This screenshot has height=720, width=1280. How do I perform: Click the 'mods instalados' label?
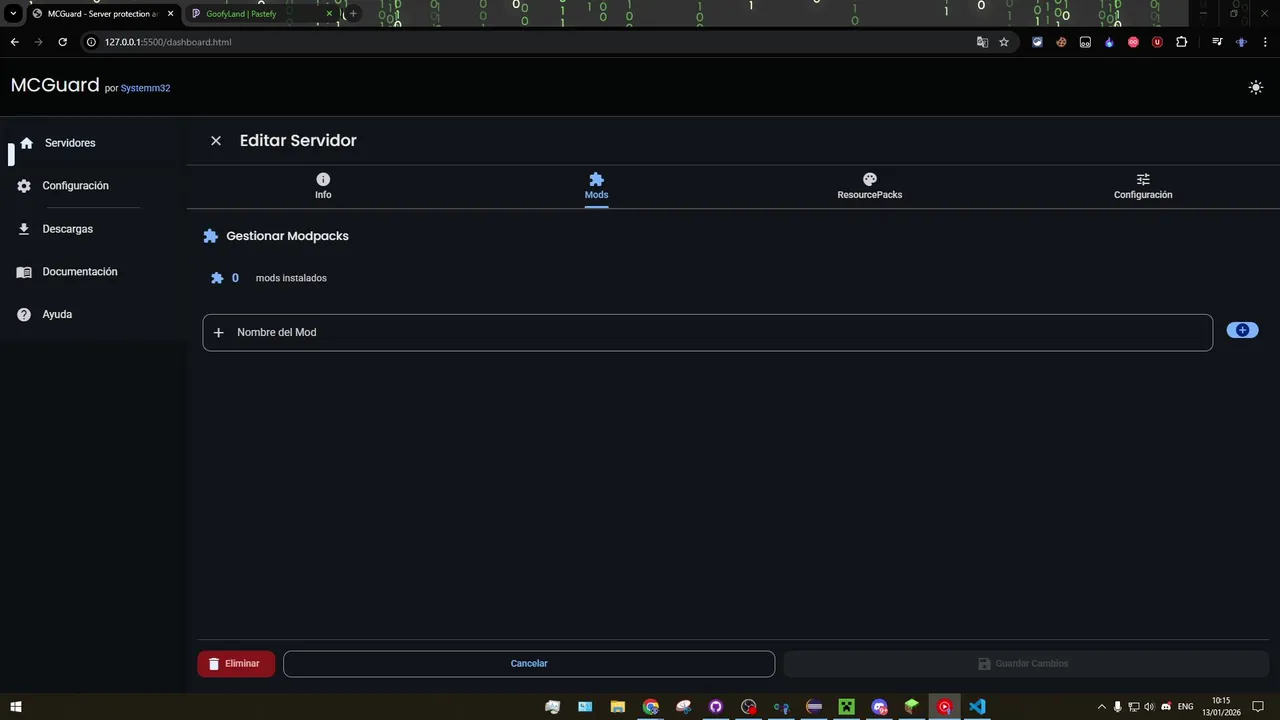click(291, 278)
